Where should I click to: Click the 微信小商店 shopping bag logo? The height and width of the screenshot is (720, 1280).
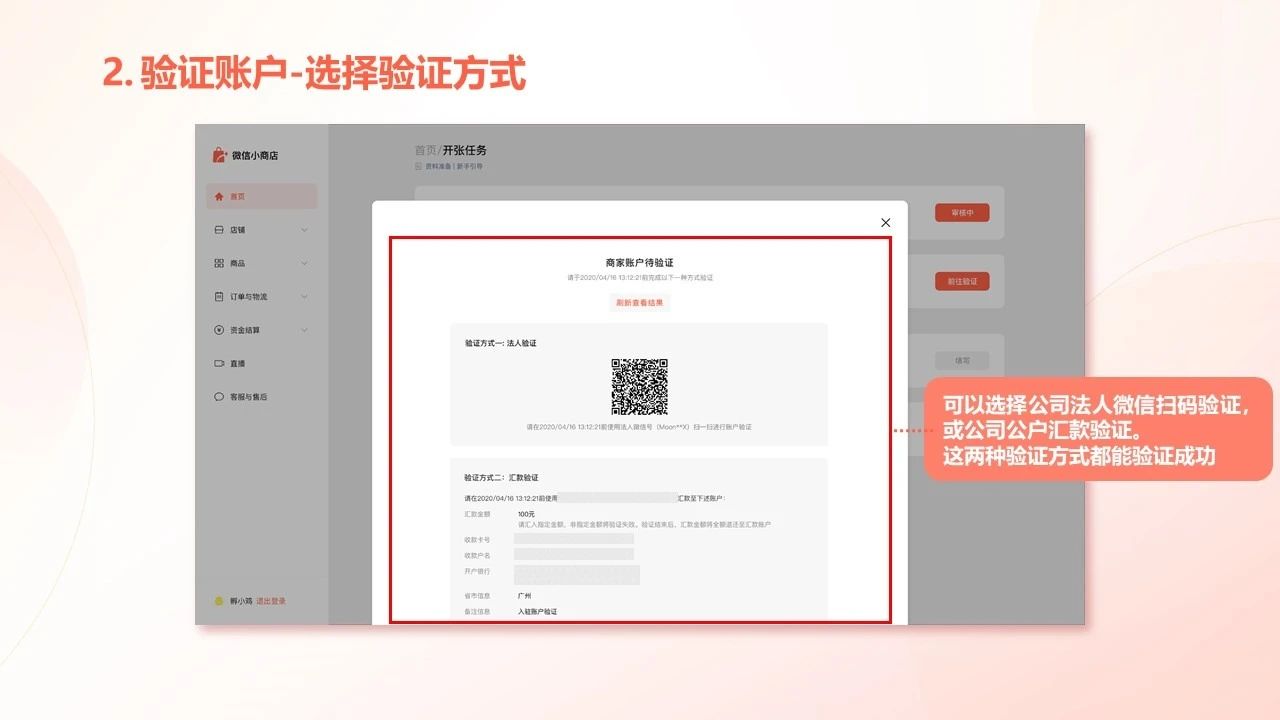(220, 155)
